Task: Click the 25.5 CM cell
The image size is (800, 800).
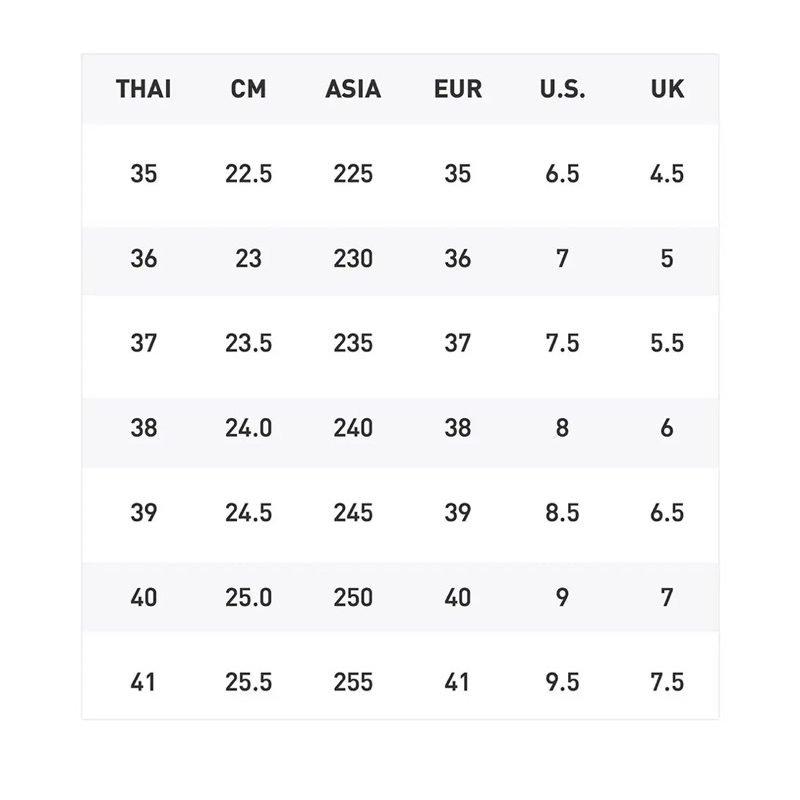Action: [x=248, y=682]
